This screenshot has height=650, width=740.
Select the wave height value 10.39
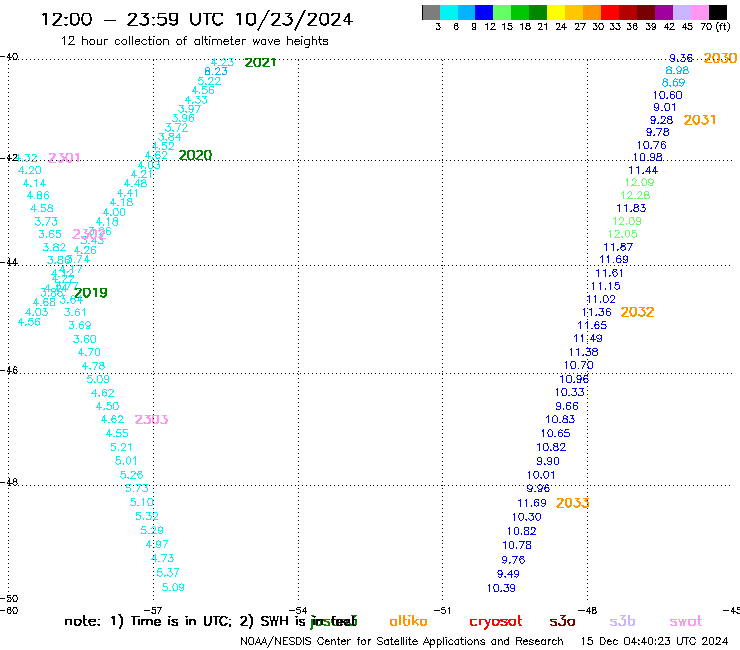pos(501,588)
